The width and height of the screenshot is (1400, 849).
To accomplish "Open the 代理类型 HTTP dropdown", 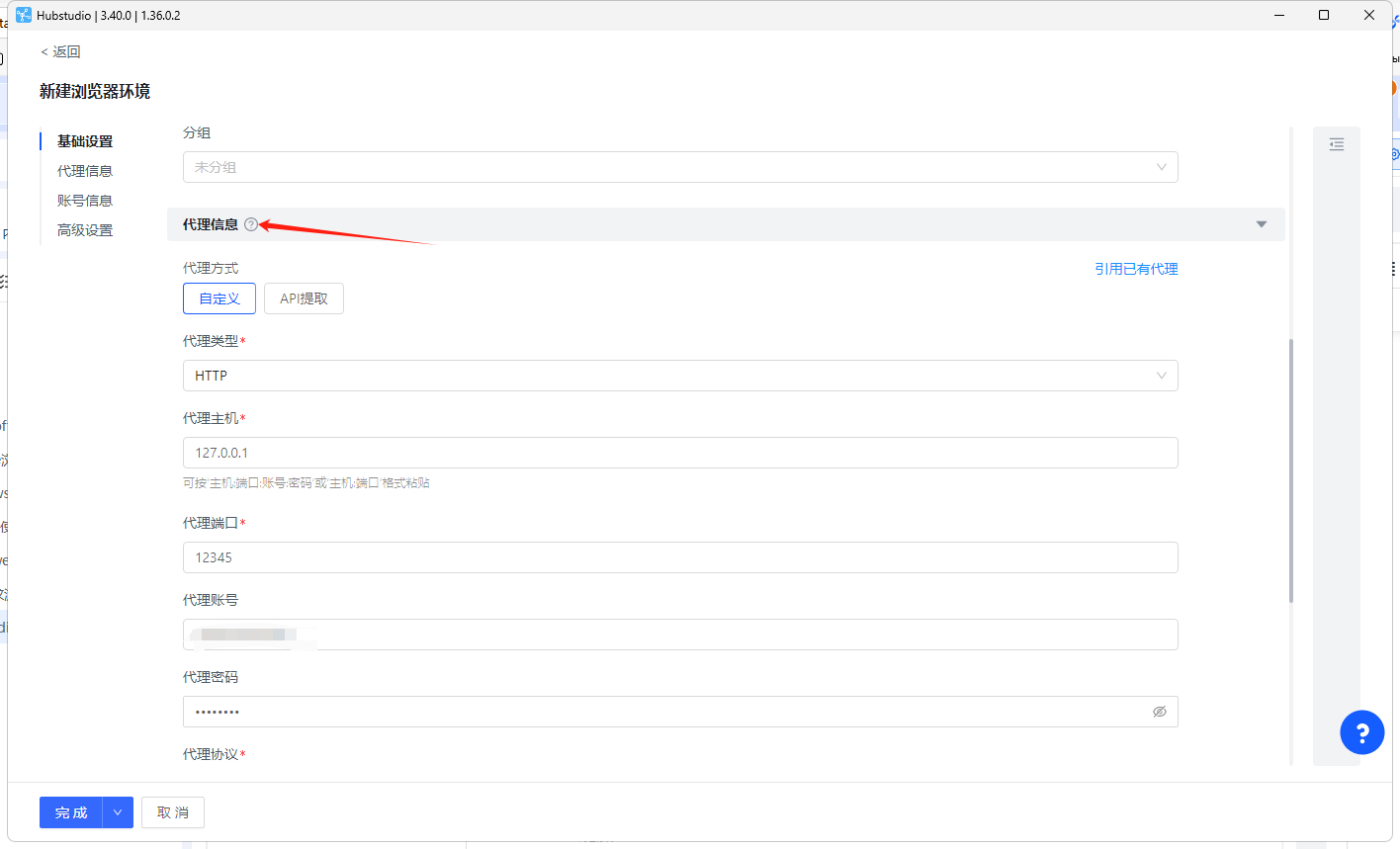I will click(680, 376).
